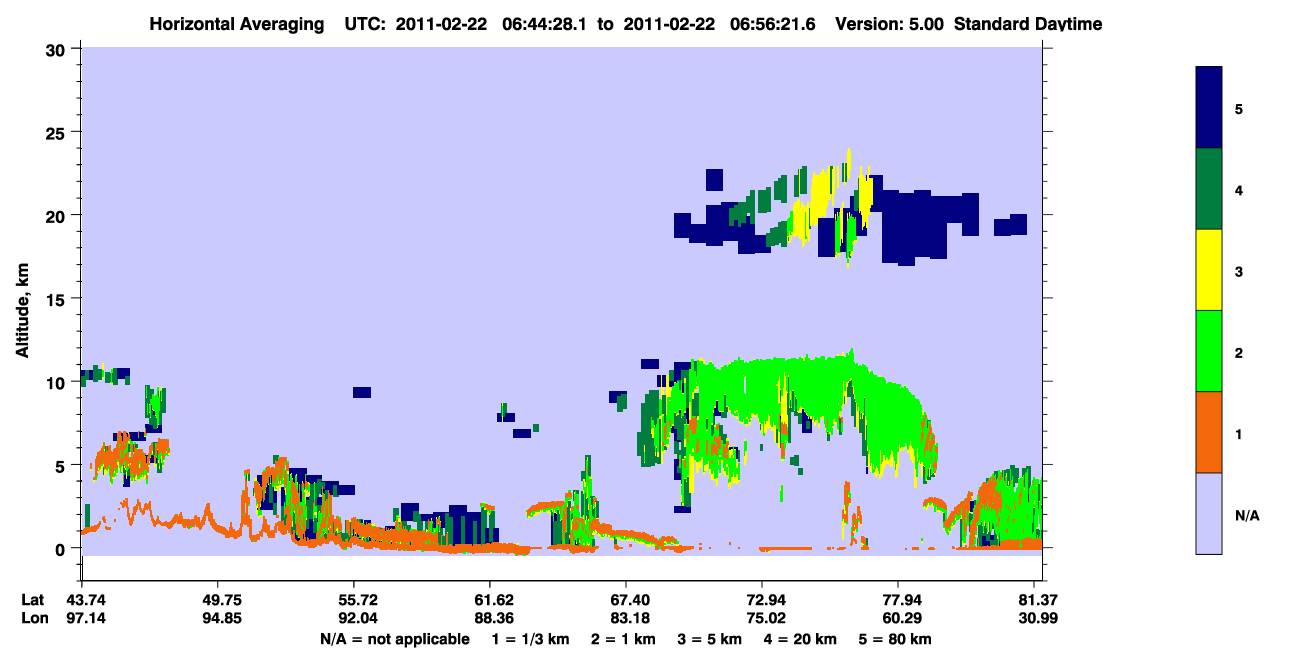
Task: Click the colorbar label '5'
Action: tap(1239, 108)
